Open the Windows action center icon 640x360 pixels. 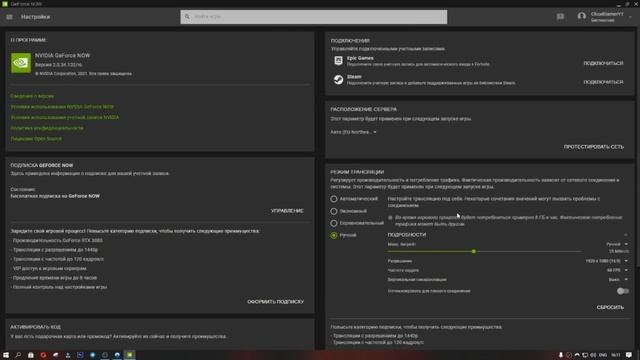[x=629, y=355]
